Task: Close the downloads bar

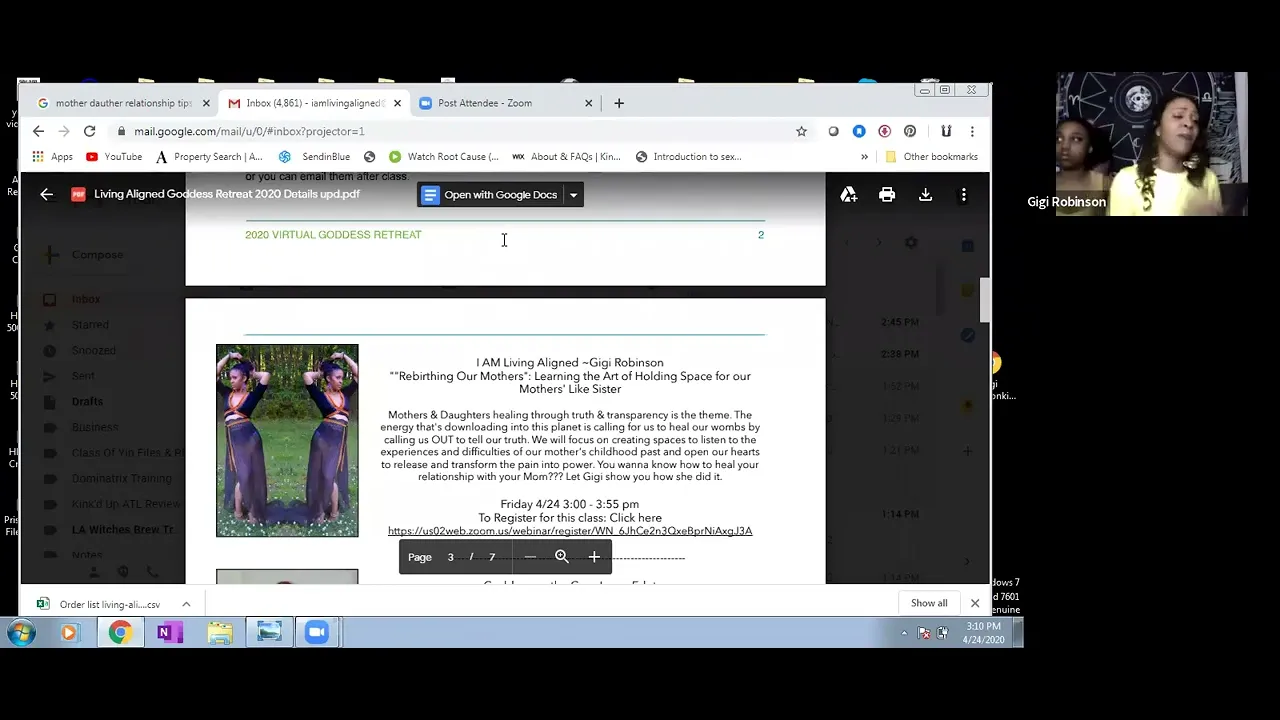Action: point(975,603)
